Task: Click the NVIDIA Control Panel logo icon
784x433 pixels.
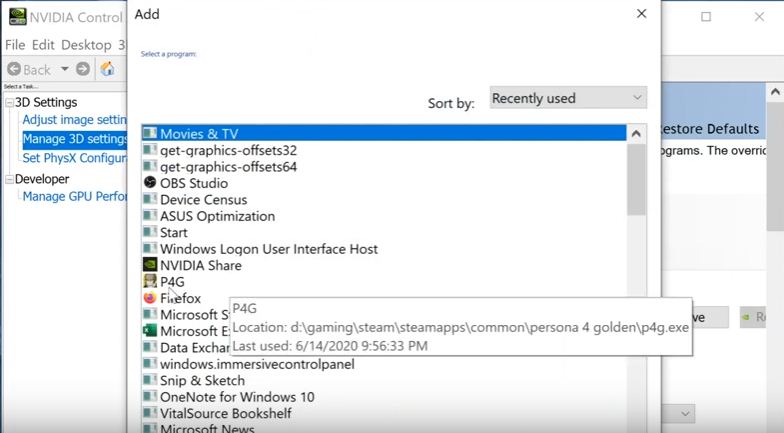Action: [x=18, y=16]
